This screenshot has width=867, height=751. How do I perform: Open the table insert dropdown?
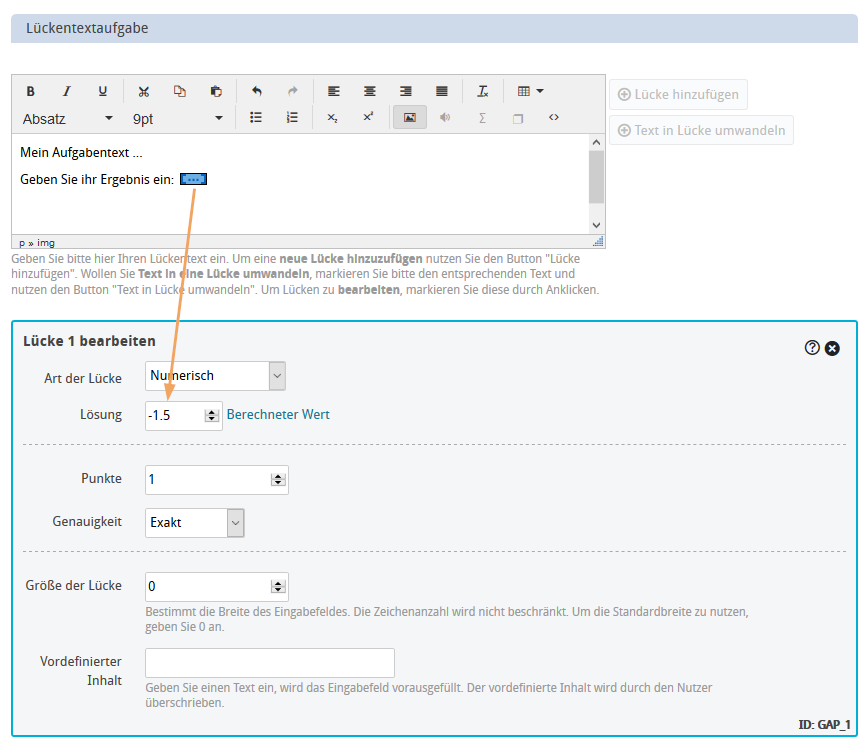point(530,91)
